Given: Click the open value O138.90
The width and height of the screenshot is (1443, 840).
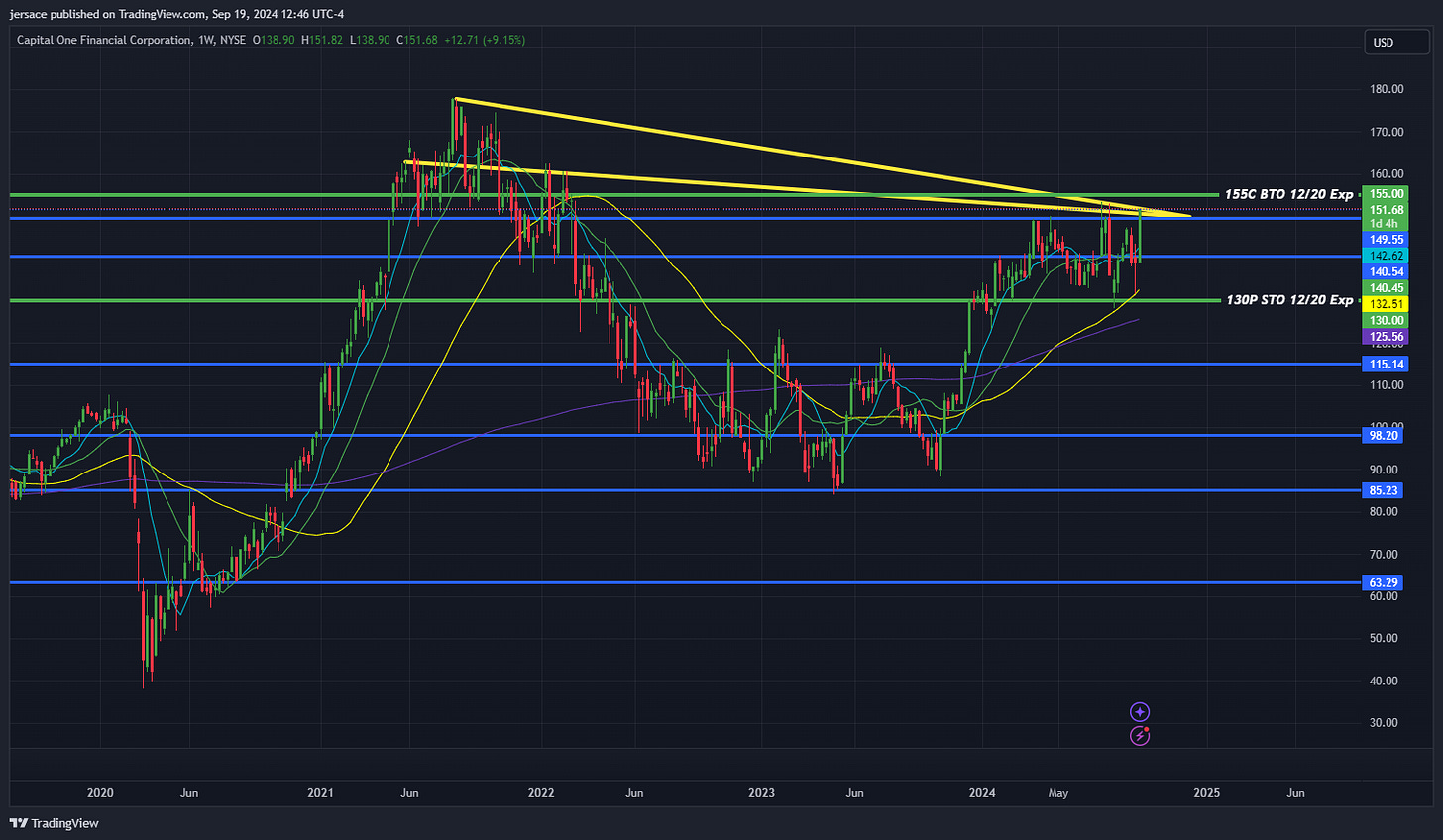Looking at the screenshot, I should coord(273,40).
